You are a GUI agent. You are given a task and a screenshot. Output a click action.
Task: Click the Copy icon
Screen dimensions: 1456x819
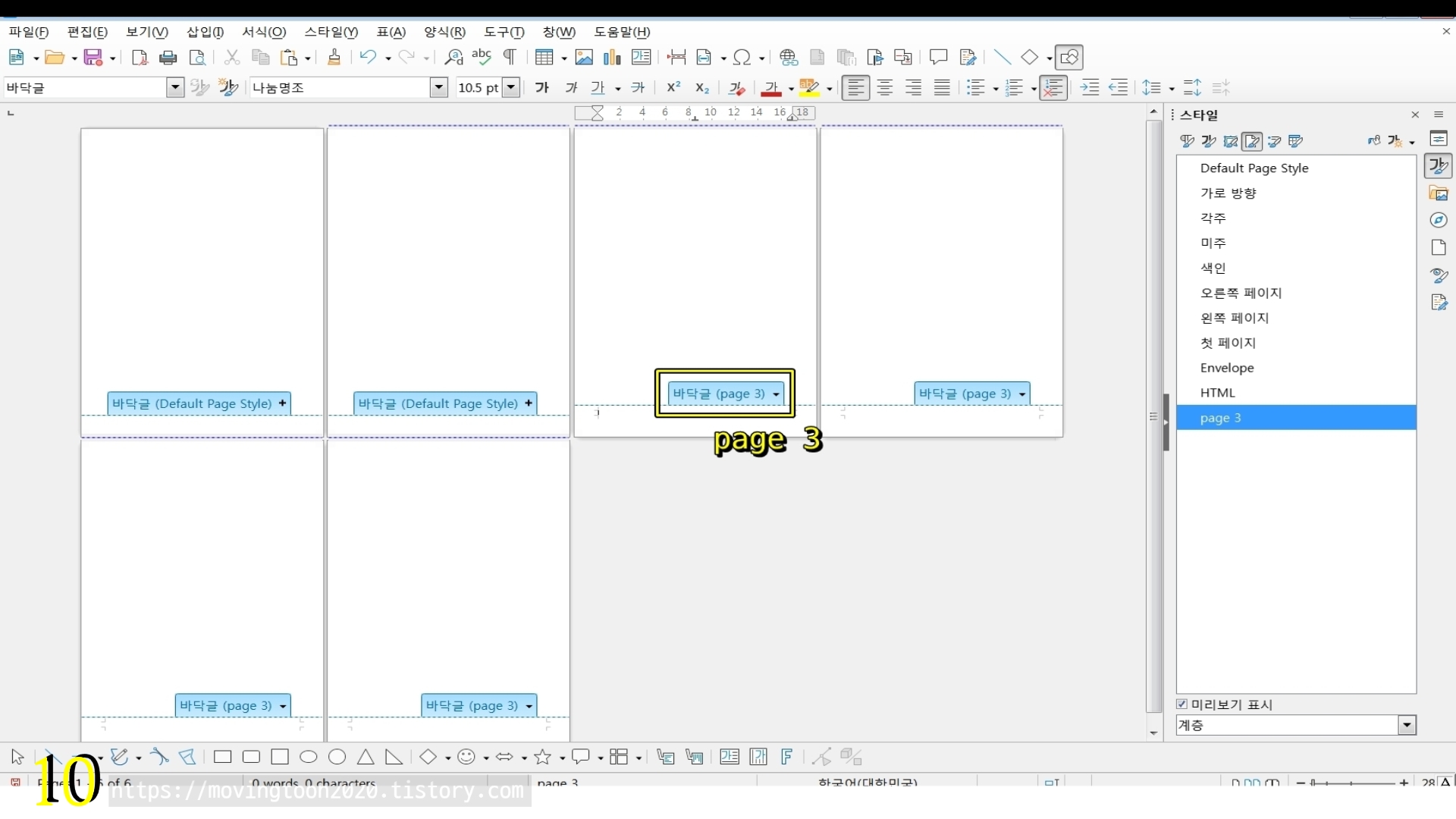click(260, 58)
